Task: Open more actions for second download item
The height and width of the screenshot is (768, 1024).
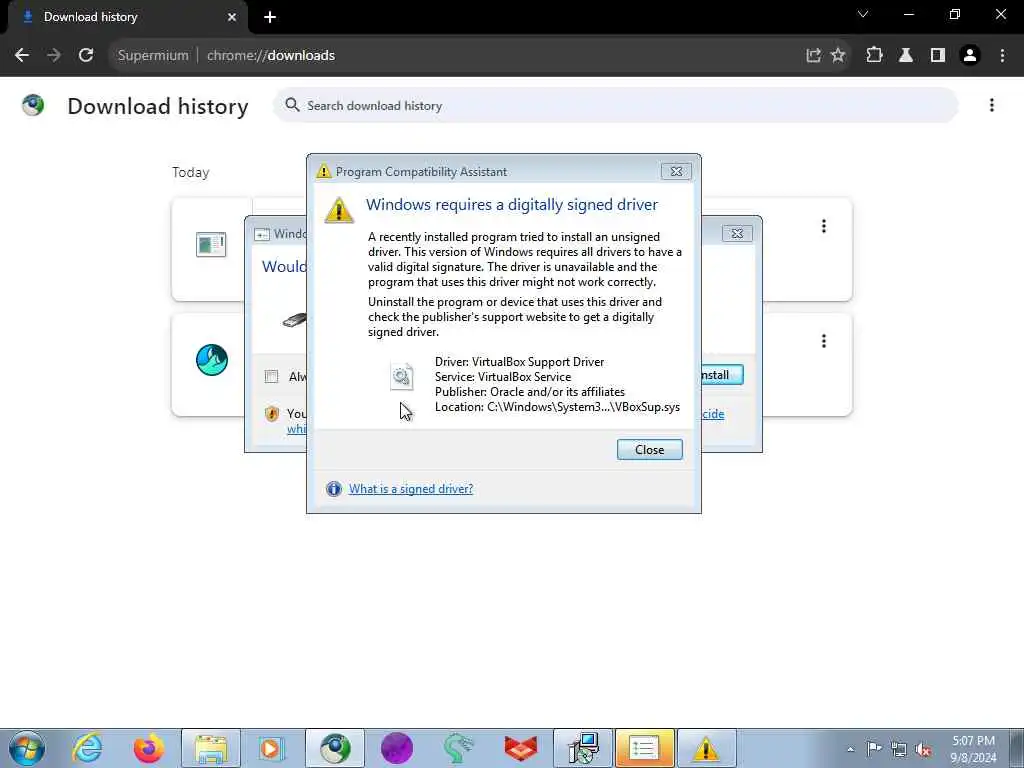Action: [x=824, y=341]
